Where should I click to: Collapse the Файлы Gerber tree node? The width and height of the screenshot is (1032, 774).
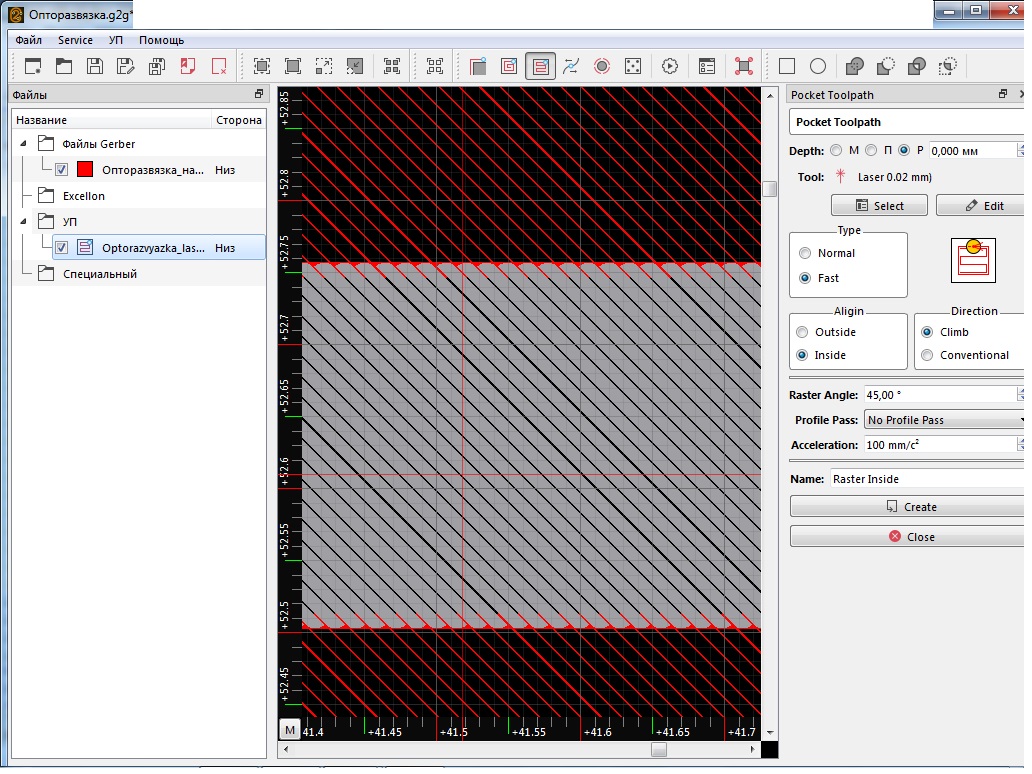pos(24,144)
